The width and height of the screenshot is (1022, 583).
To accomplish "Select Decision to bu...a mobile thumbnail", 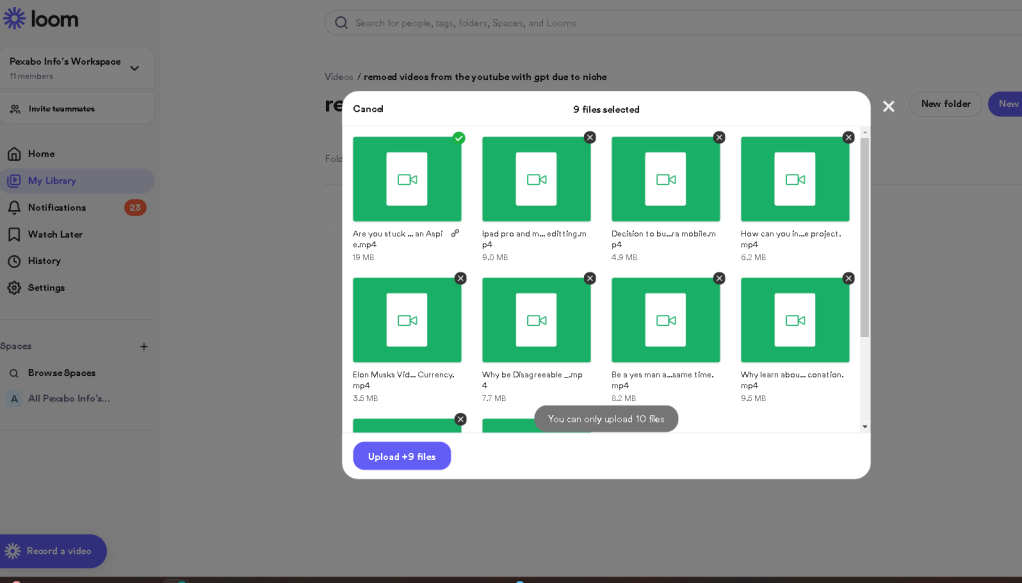I will click(x=665, y=179).
